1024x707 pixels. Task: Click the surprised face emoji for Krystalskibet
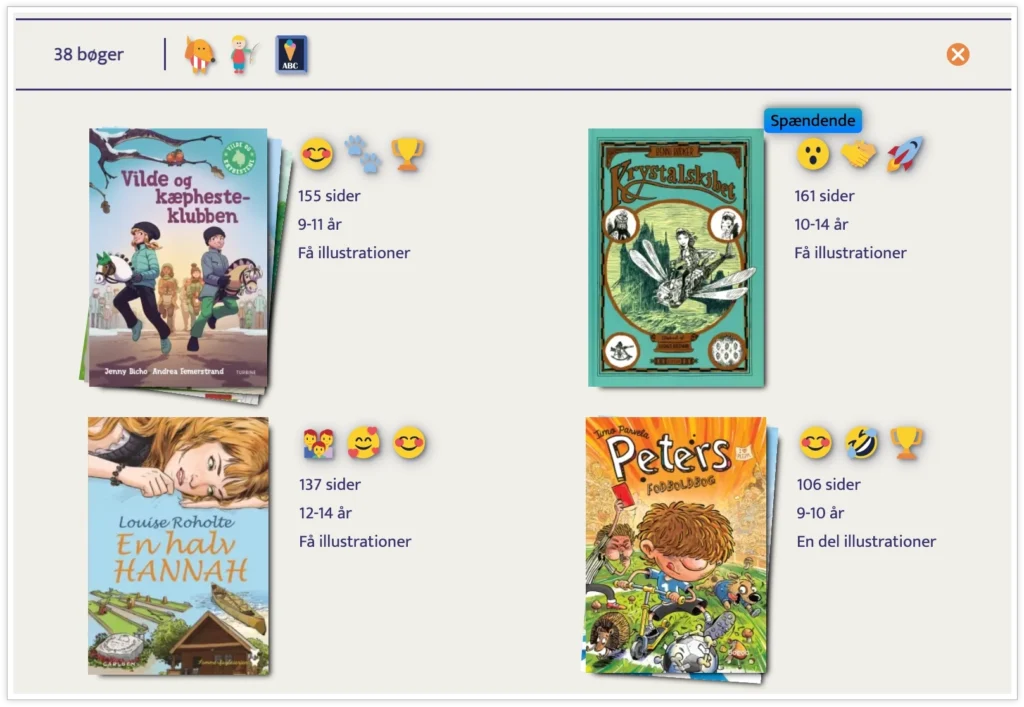point(813,154)
